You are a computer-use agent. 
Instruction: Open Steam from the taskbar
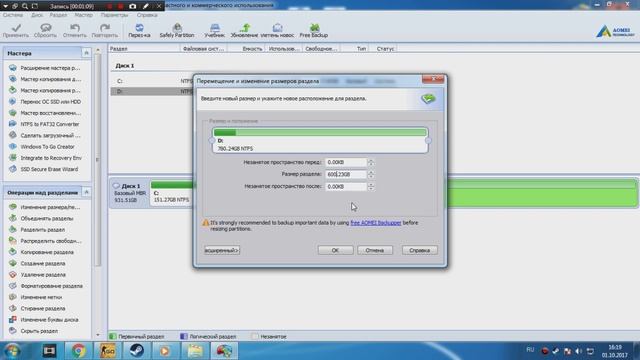click(x=137, y=351)
